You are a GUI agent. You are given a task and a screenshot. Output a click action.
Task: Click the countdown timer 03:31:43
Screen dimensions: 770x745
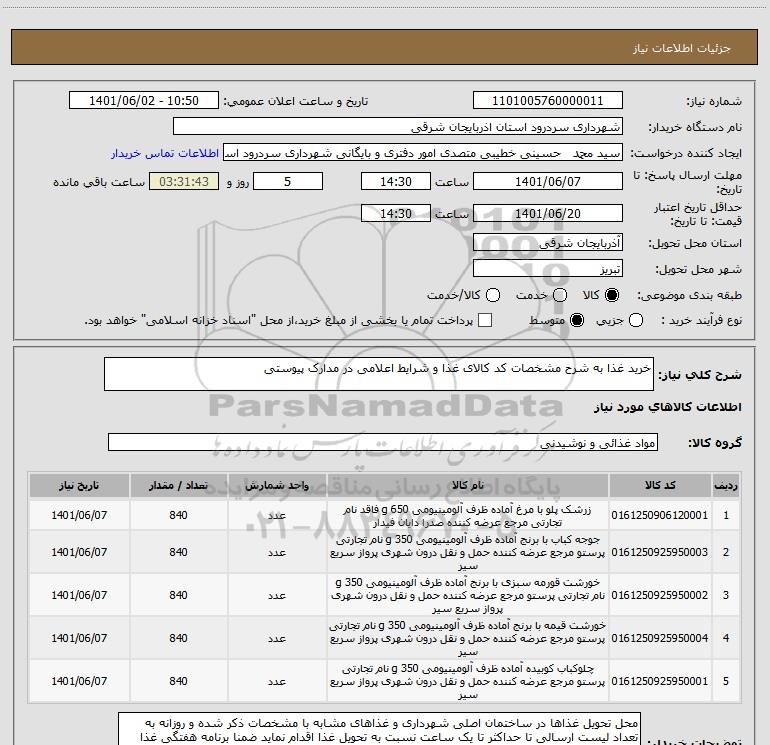click(x=184, y=181)
